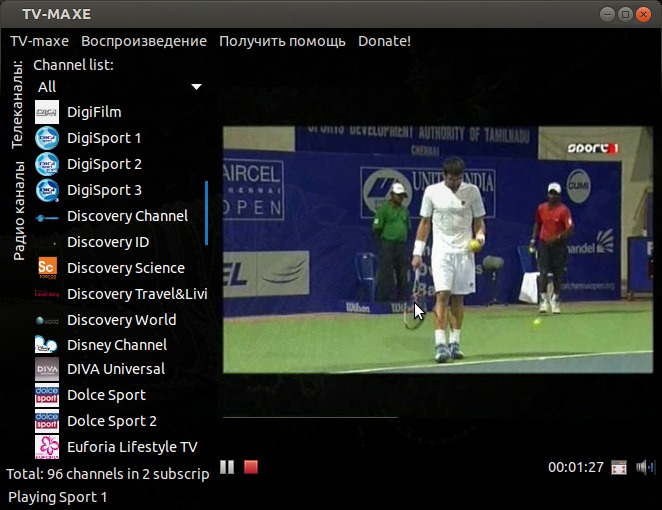Select DigiSport 3 channel name
The width and height of the screenshot is (662, 510).
(104, 190)
